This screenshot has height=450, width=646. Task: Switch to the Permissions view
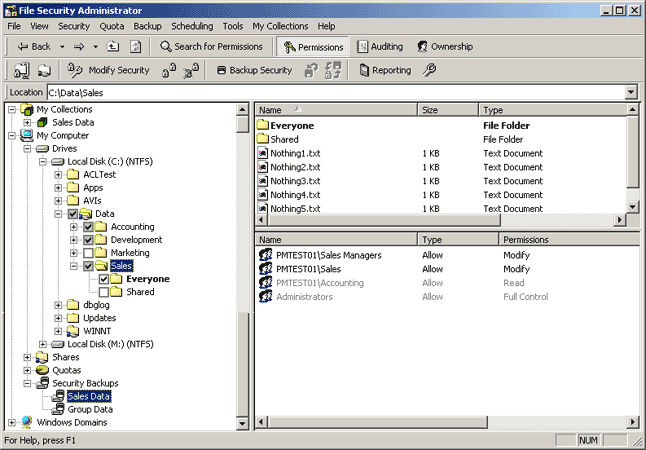click(x=313, y=47)
